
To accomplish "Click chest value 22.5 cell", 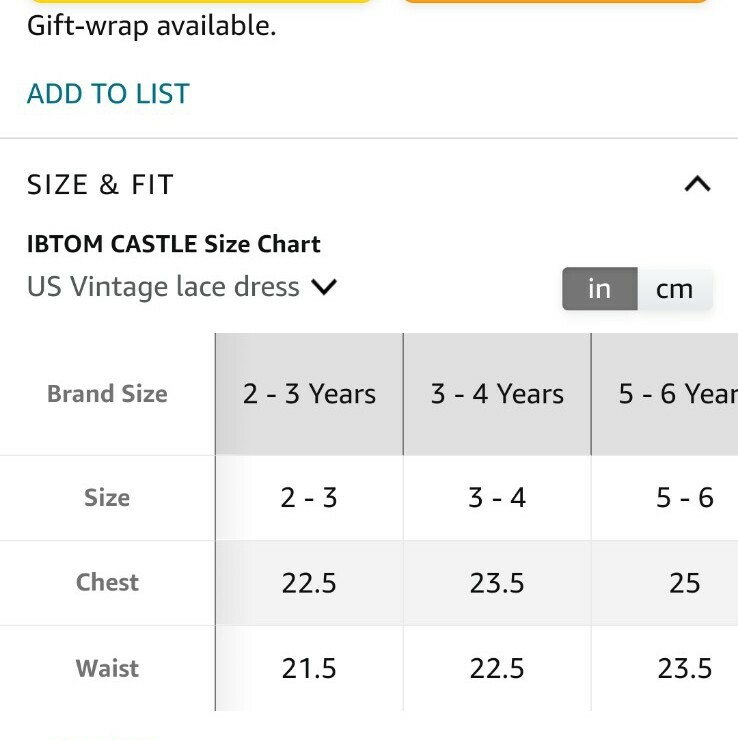I will click(309, 583).
